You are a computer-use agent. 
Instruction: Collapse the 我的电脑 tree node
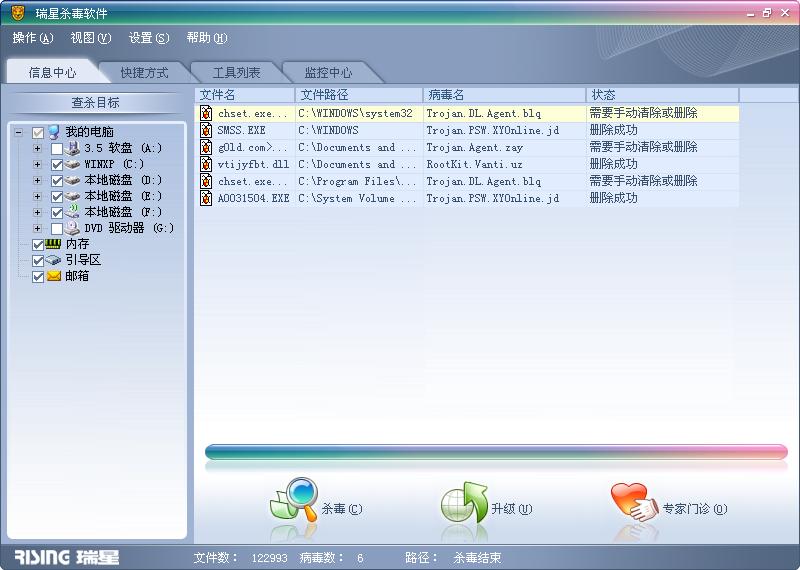click(x=18, y=133)
